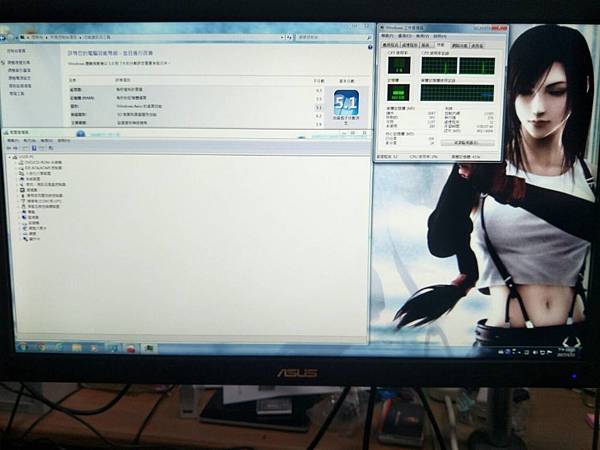Click the refresh button beside the address bar
Viewport: 600px width, 450px height.
point(290,37)
